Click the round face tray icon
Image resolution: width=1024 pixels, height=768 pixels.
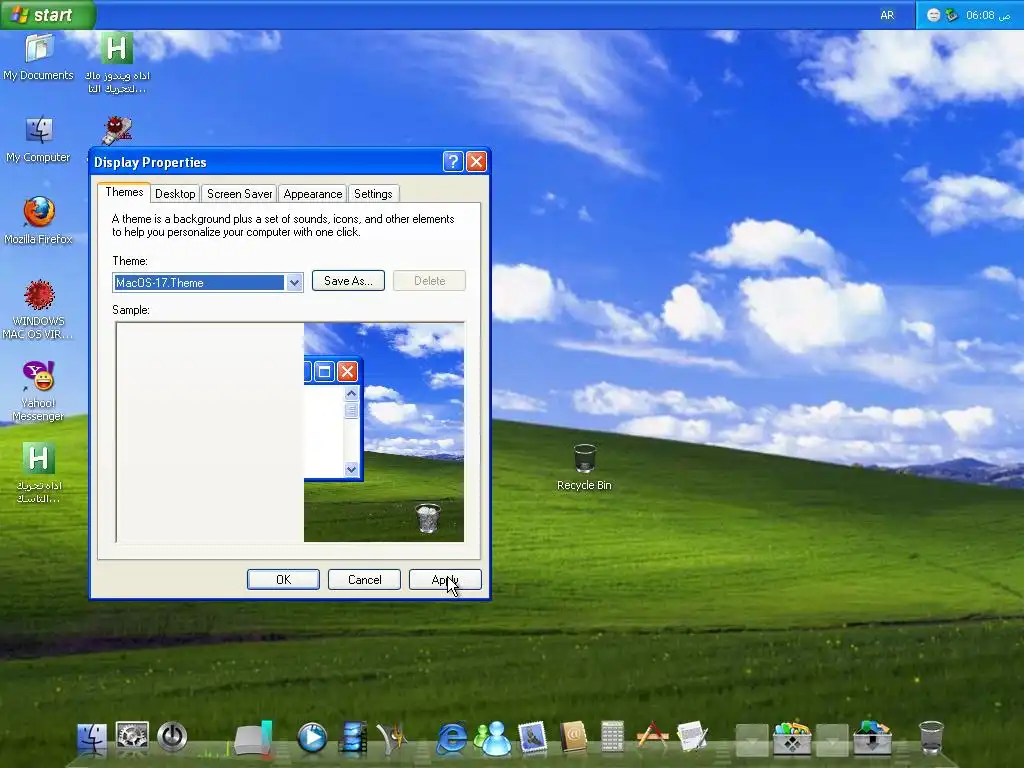(x=934, y=15)
